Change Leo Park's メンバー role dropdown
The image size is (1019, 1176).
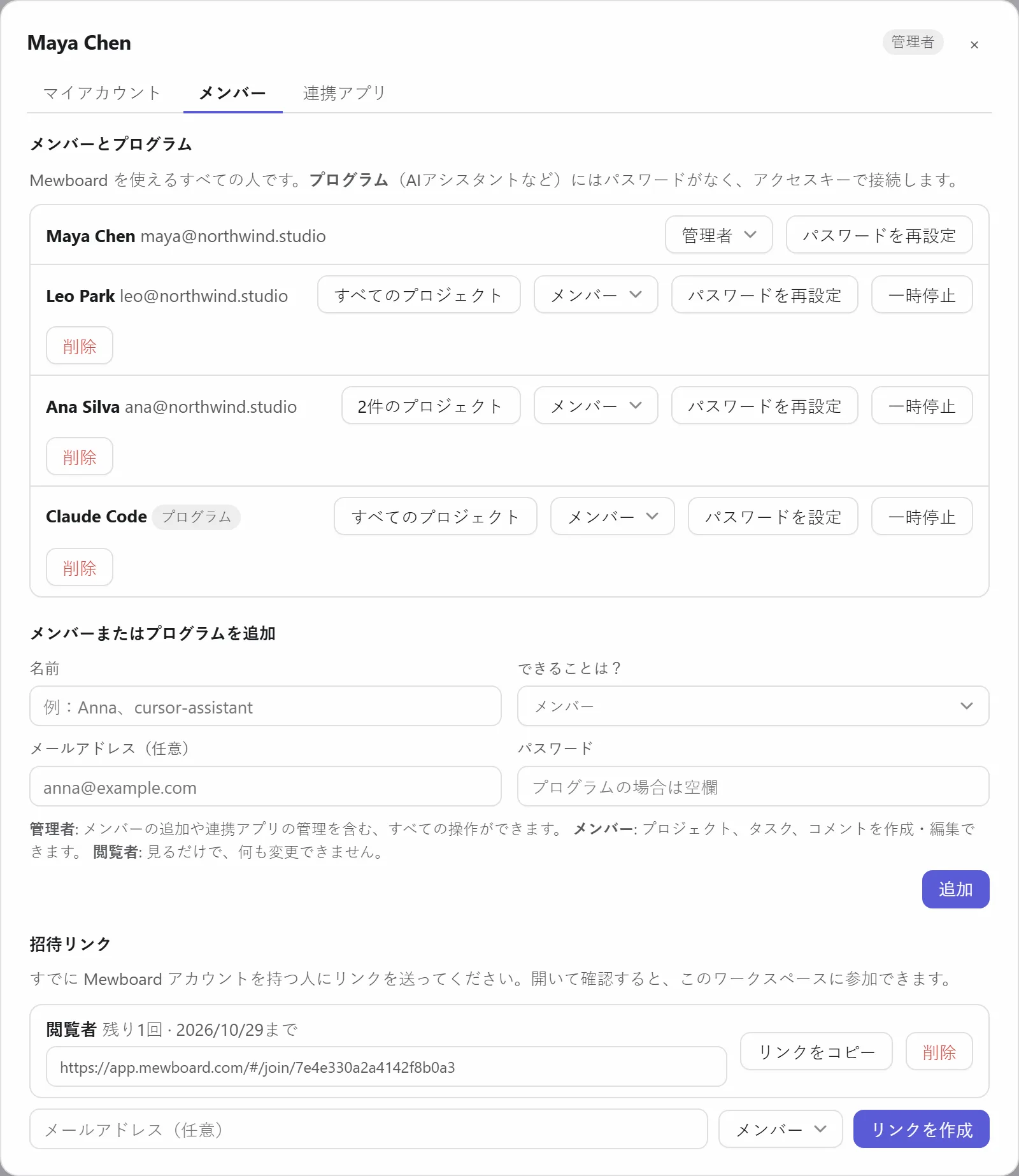click(595, 295)
